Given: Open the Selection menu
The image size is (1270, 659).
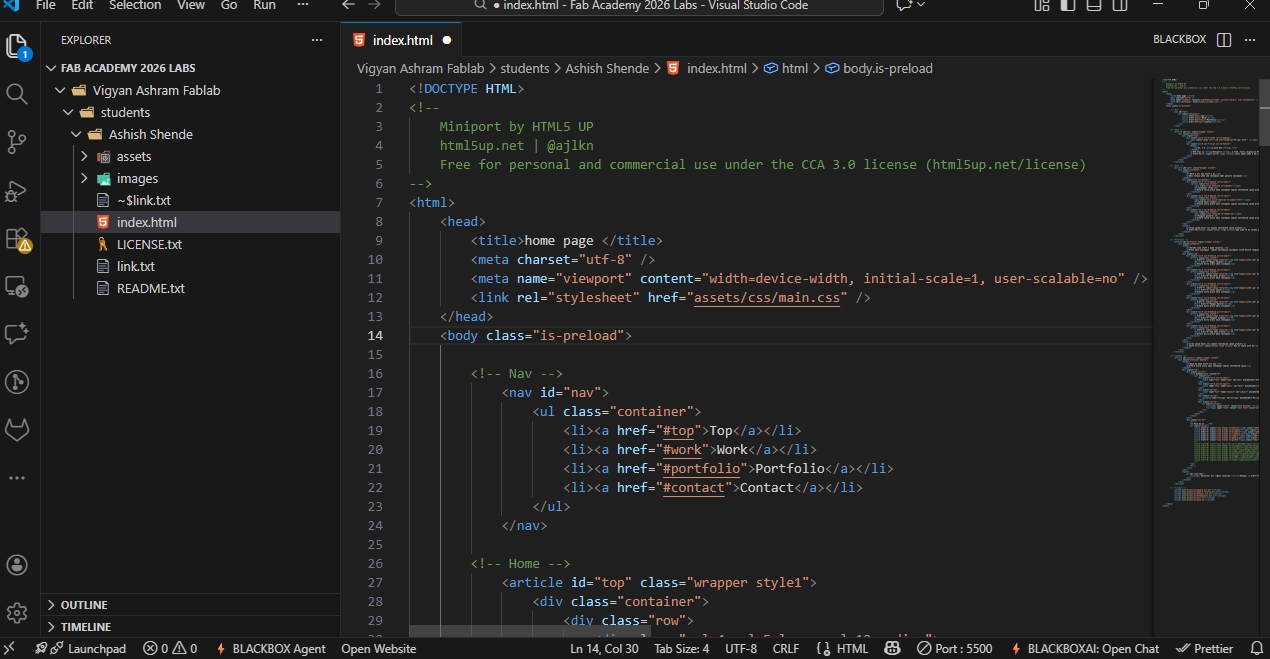Looking at the screenshot, I should (135, 5).
